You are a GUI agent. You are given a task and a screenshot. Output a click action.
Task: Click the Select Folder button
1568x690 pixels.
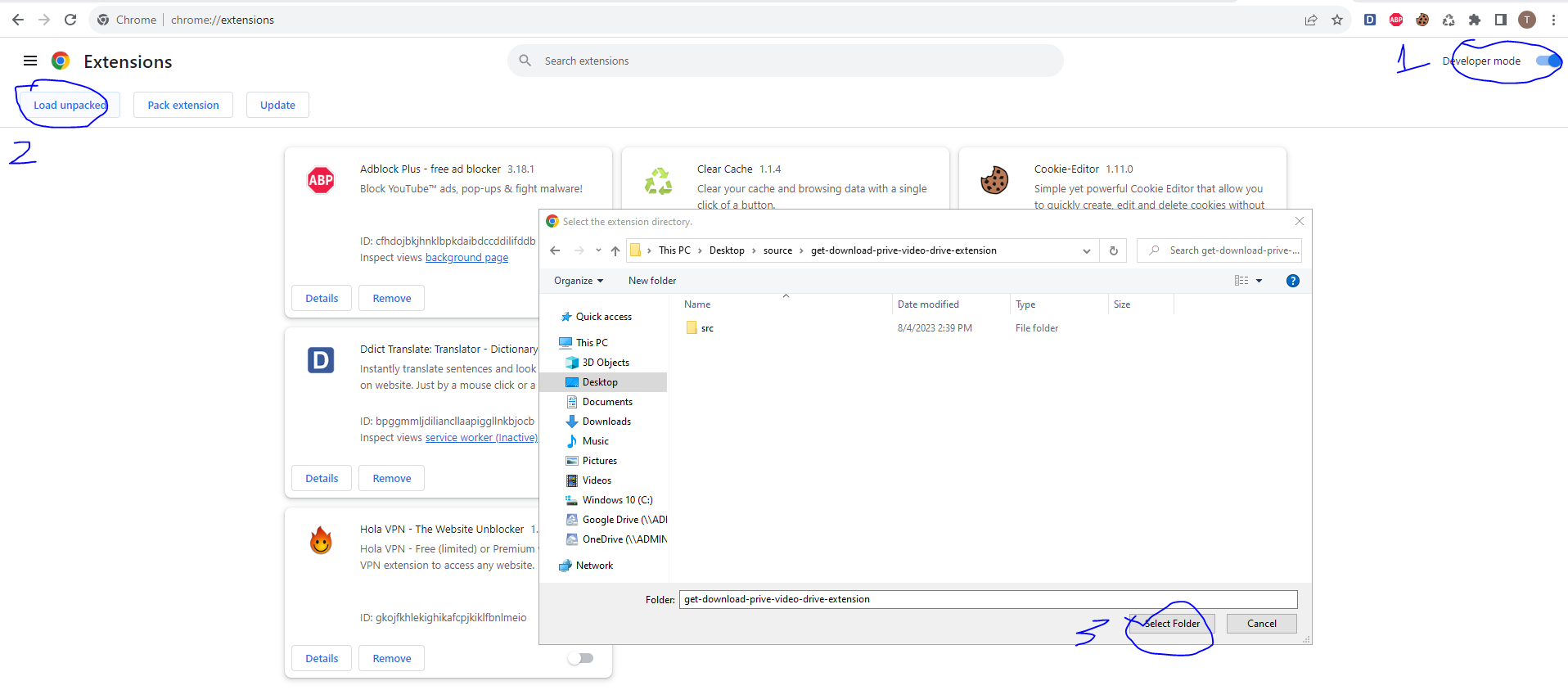click(x=1172, y=624)
